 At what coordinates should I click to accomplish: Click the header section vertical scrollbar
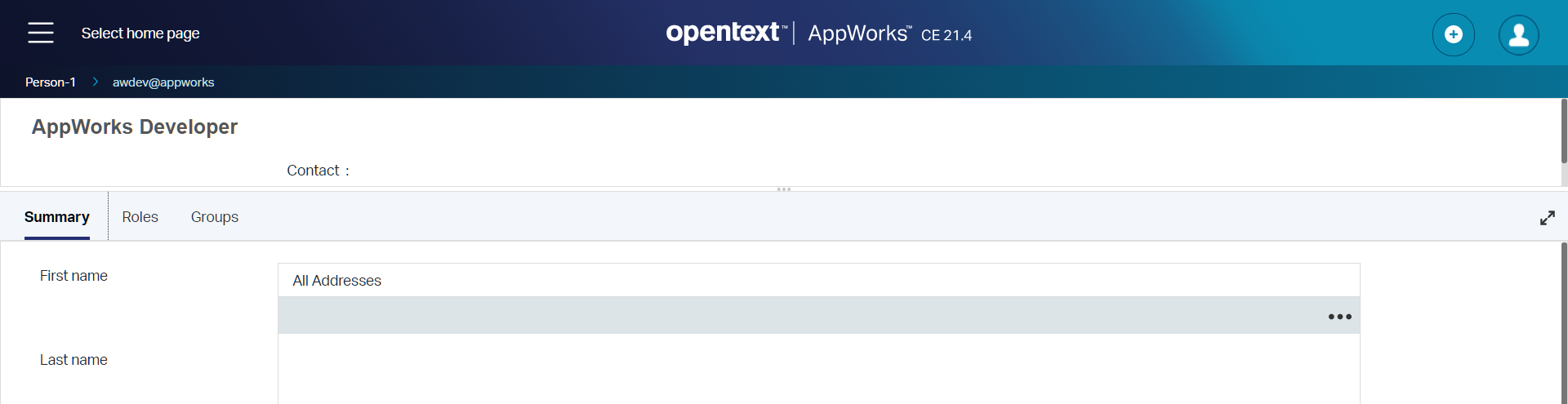coord(1564,131)
